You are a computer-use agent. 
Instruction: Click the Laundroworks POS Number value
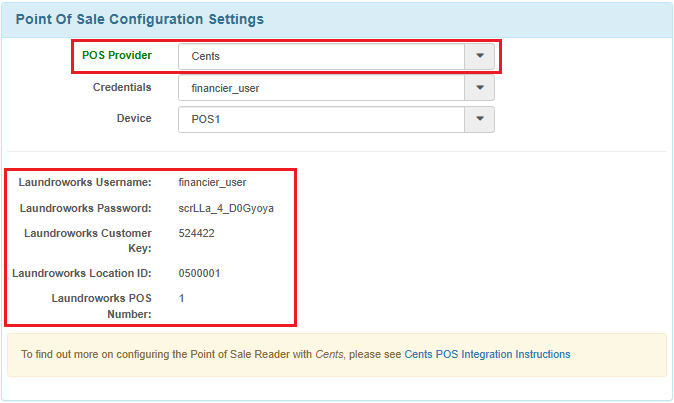[x=181, y=298]
